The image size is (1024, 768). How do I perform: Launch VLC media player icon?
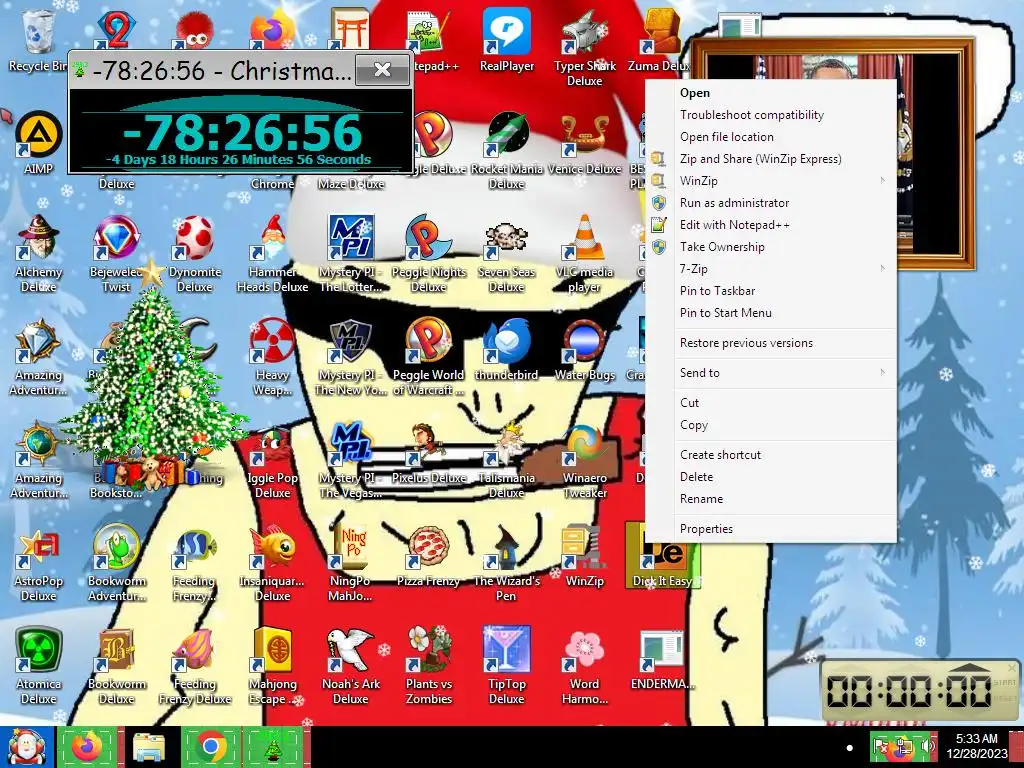[x=584, y=253]
